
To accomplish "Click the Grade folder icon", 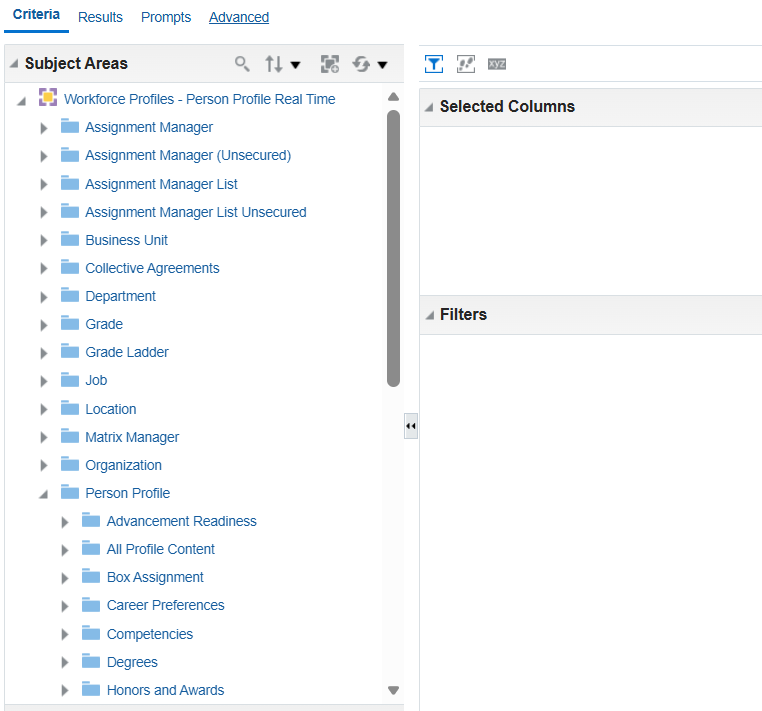I will point(70,323).
